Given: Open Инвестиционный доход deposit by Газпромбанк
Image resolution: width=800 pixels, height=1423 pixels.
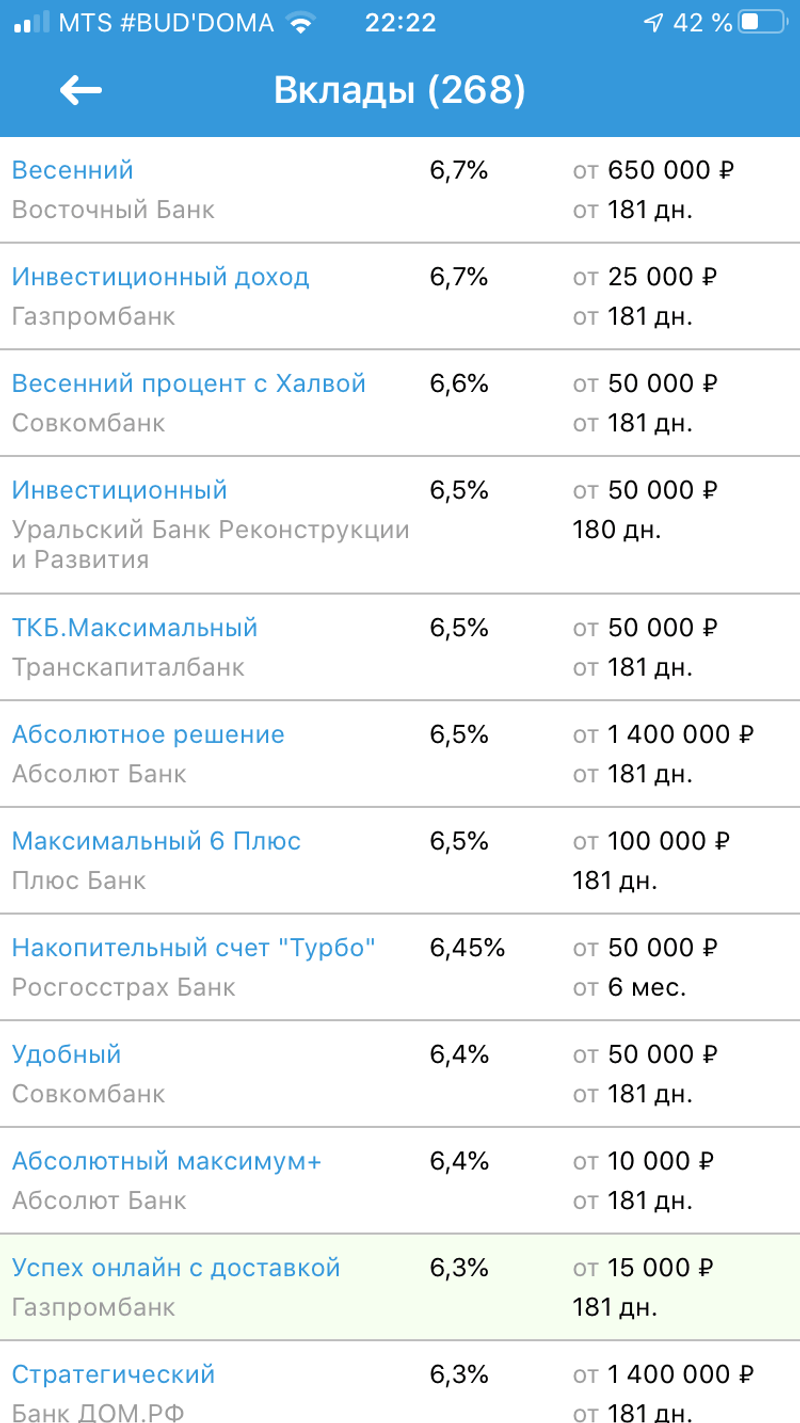Looking at the screenshot, I should (x=160, y=277).
